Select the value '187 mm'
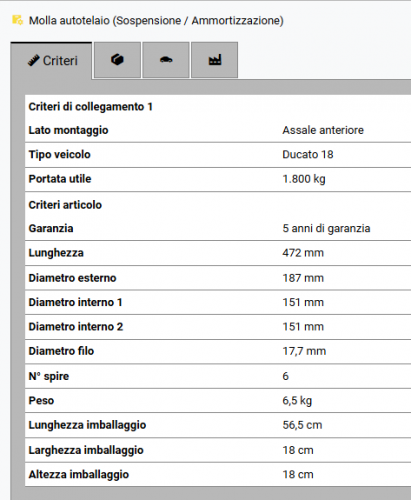Screen dimensions: 411x500 click(303, 278)
